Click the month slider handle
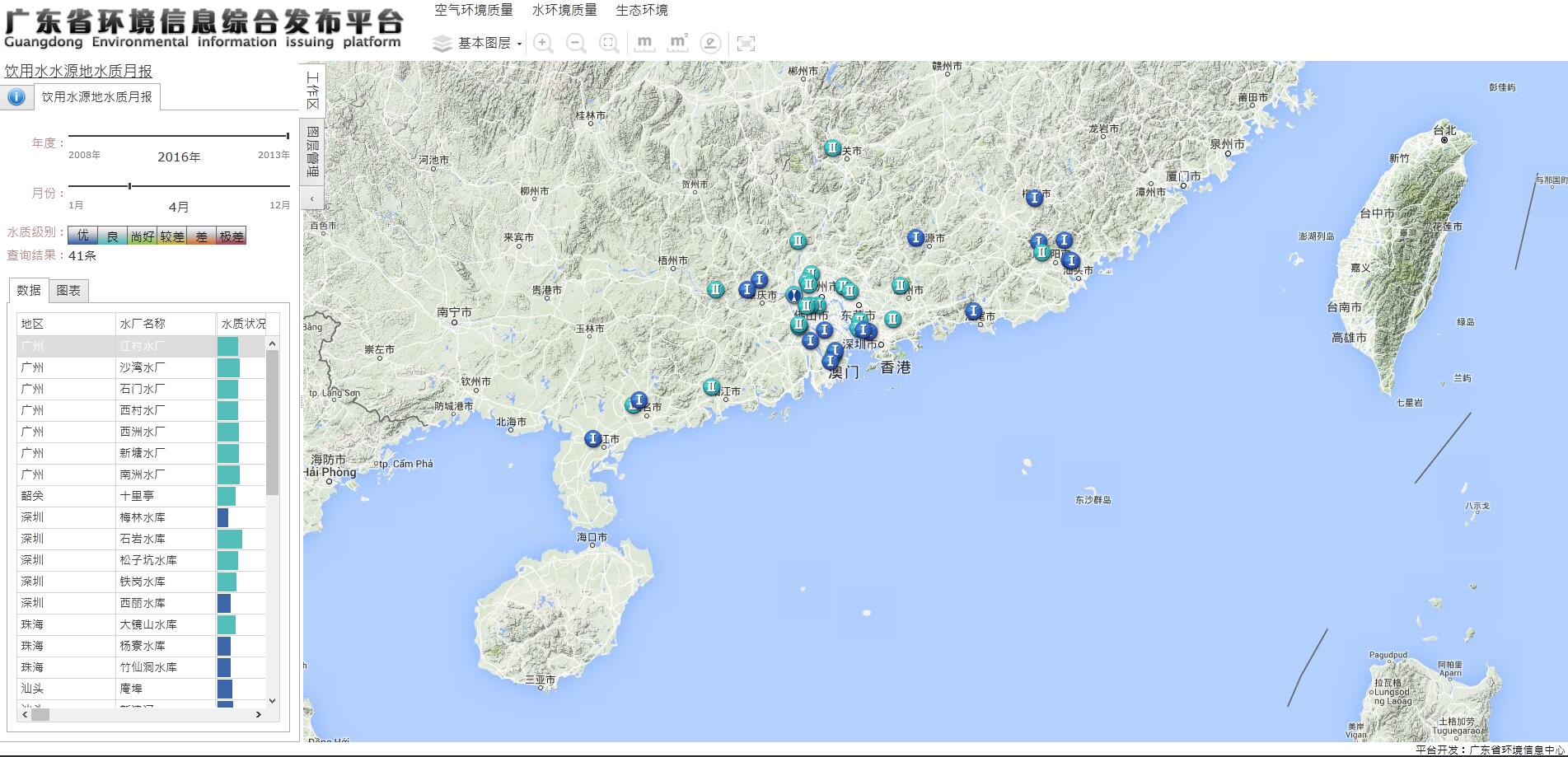The width and height of the screenshot is (1568, 757). pyautogui.click(x=129, y=186)
